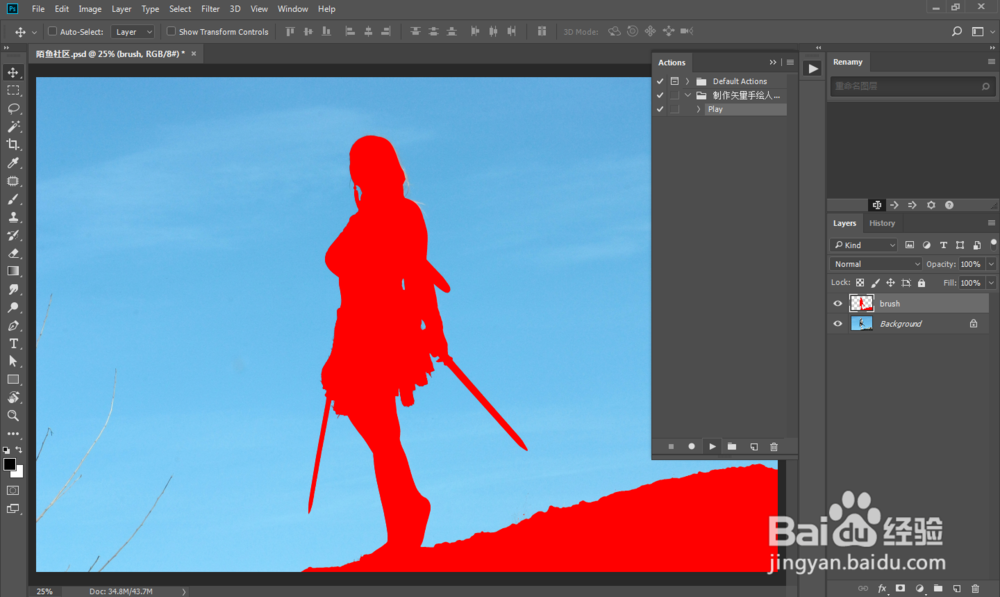Enable Show Transform Controls checkbox

coord(171,31)
